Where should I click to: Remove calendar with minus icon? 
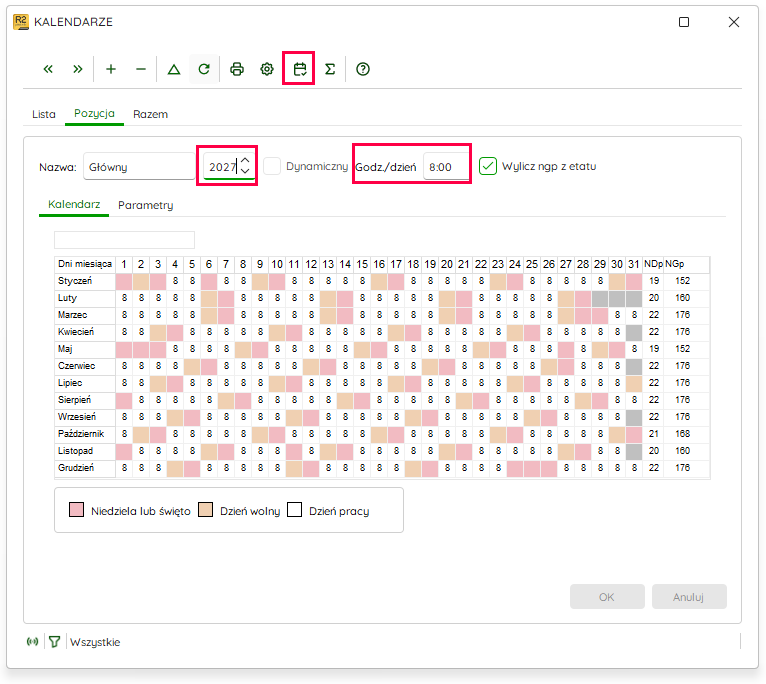(141, 69)
